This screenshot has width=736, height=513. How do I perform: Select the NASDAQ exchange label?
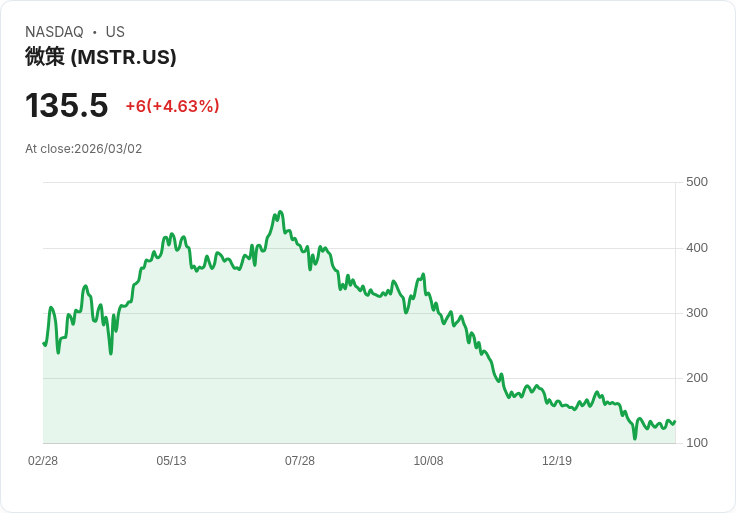coord(54,32)
